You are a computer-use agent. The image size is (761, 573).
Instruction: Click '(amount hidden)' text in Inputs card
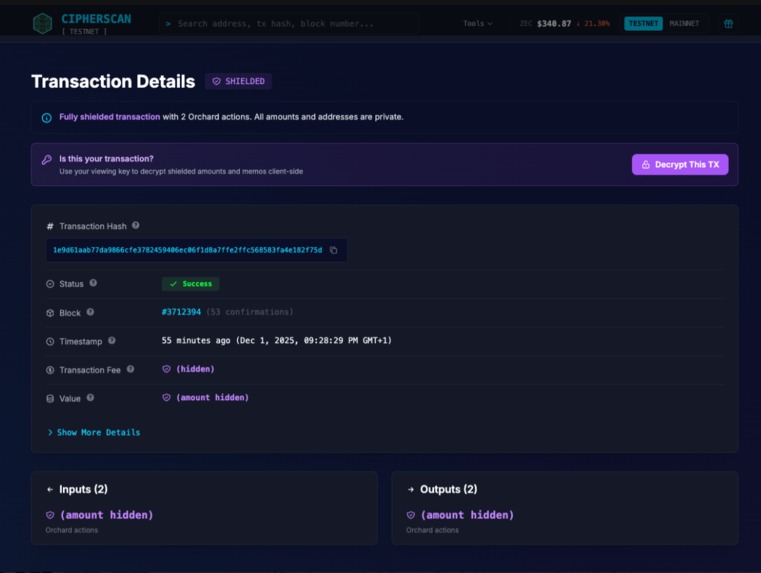[106, 515]
